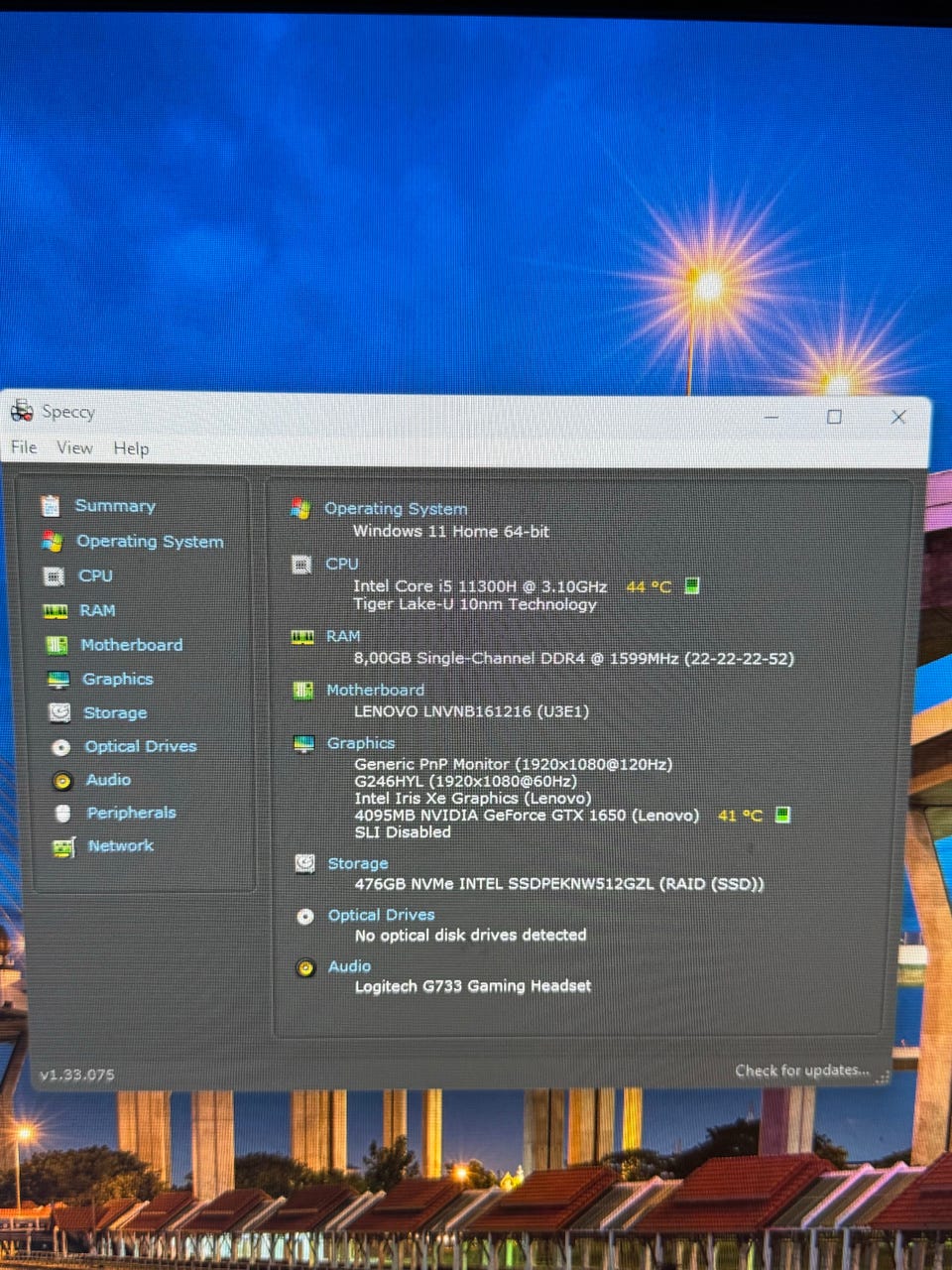Click 476GB NVMe INTEL SSD text
This screenshot has height=1270, width=952.
[x=559, y=884]
